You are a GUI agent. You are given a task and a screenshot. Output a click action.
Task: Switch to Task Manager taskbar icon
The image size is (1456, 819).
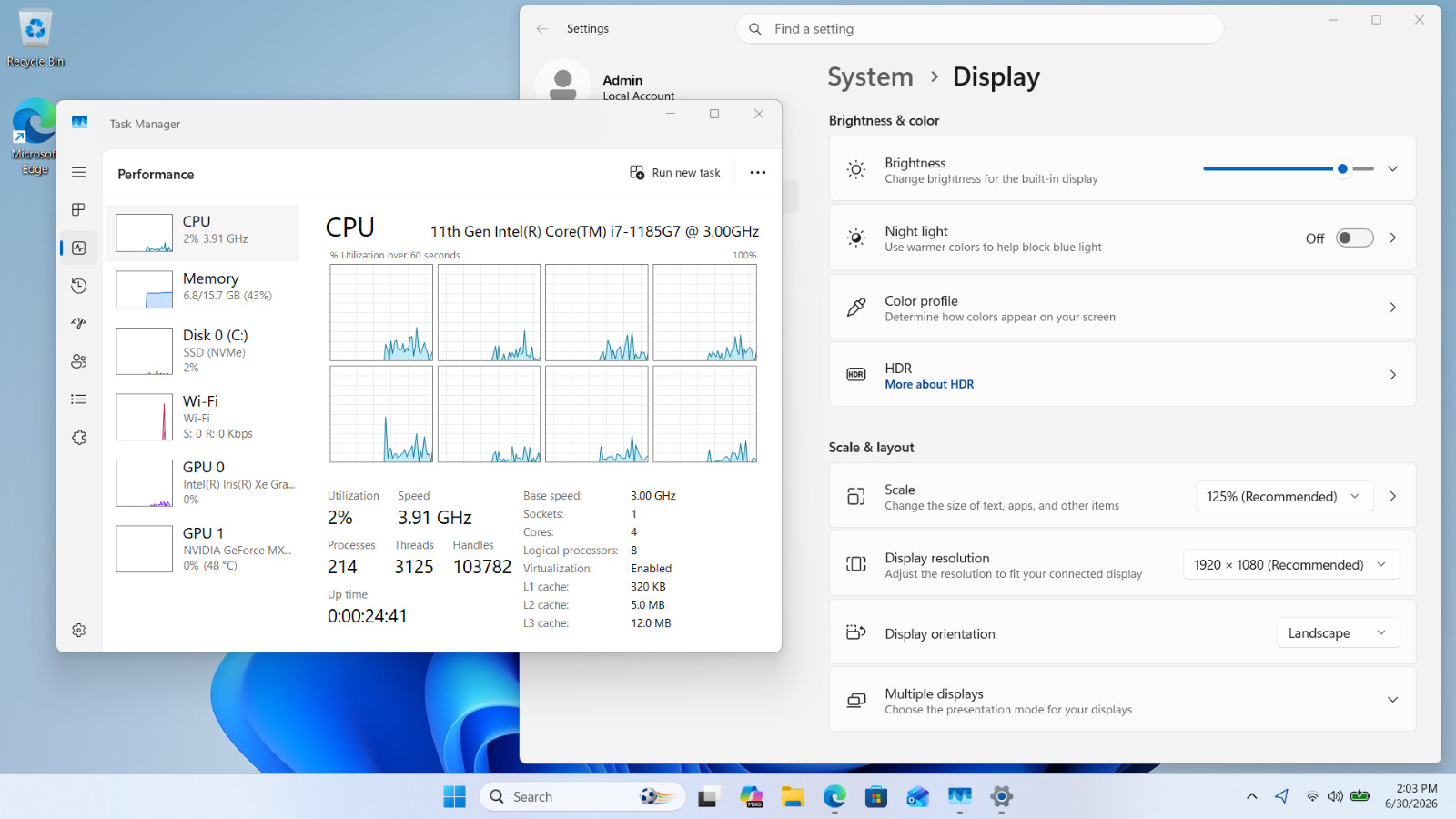point(960,797)
